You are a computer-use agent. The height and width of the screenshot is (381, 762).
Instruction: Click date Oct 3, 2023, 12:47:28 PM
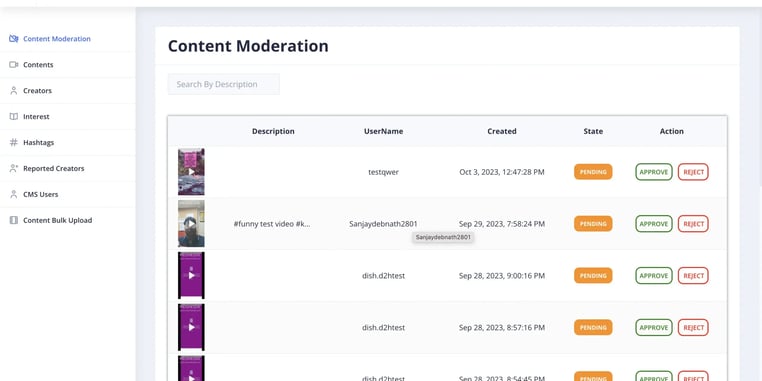(502, 172)
